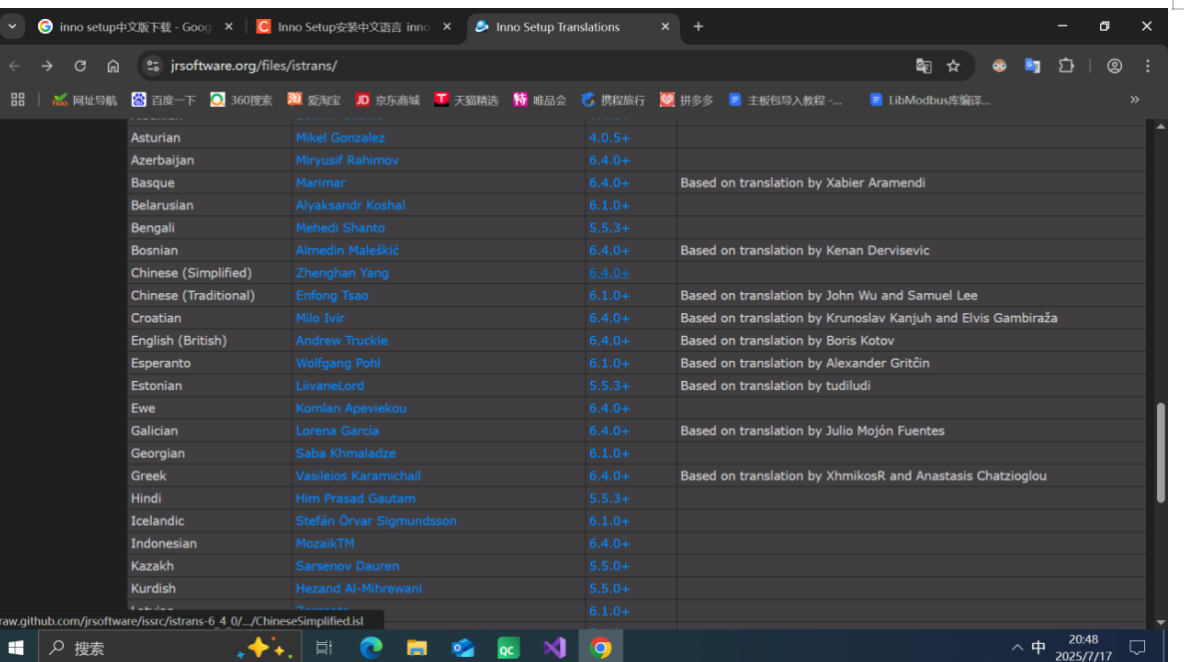Download the Chinese (Traditional) 6.1.0+ file
This screenshot has height=662, width=1184.
609,296
